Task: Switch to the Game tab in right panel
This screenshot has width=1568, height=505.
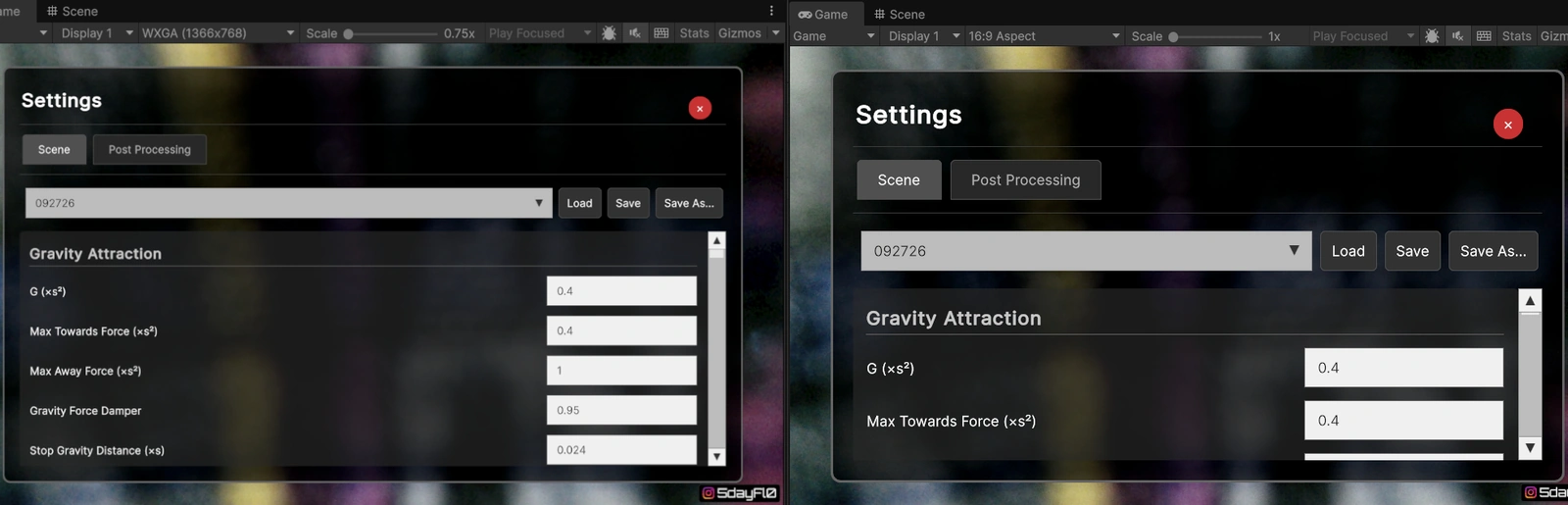Action: (823, 15)
